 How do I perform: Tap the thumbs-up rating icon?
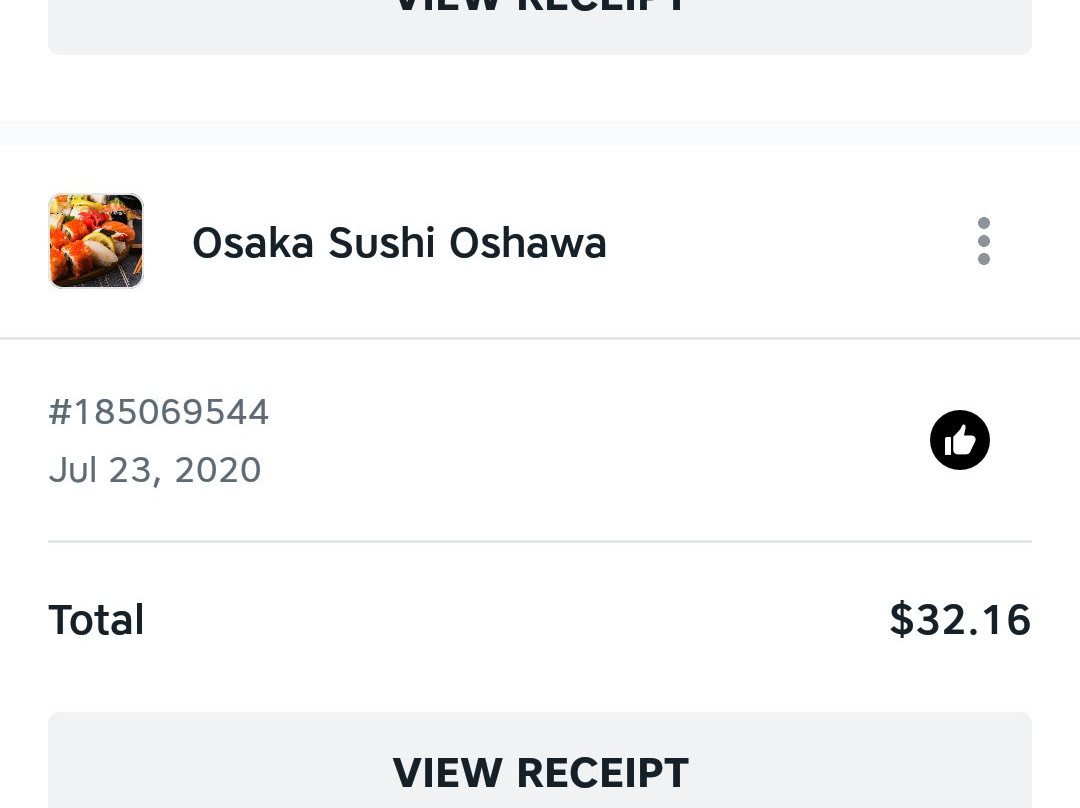click(x=959, y=440)
